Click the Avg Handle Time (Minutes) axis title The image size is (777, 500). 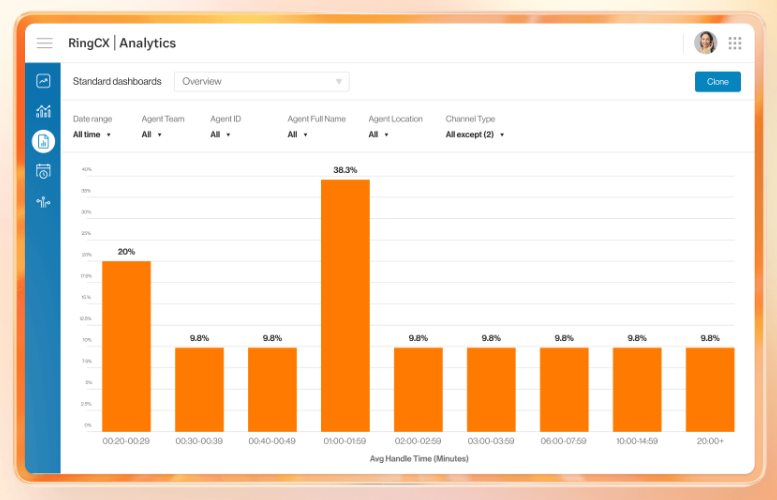[x=419, y=459]
